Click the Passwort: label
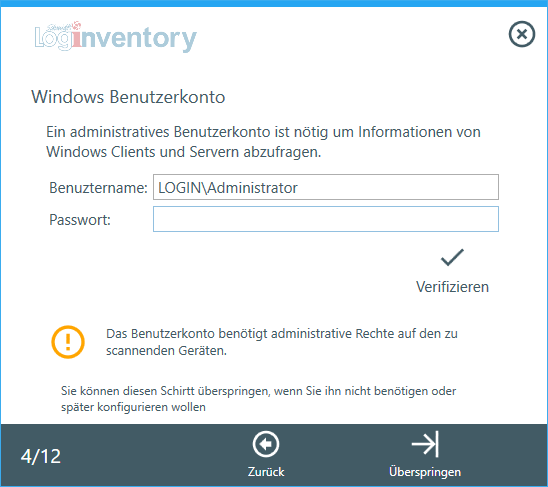The height and width of the screenshot is (487, 548). tap(80, 220)
